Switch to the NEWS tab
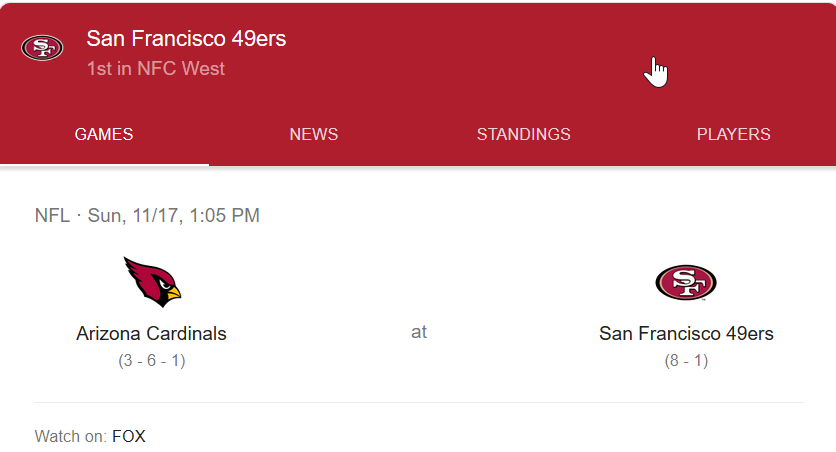 pyautogui.click(x=314, y=134)
